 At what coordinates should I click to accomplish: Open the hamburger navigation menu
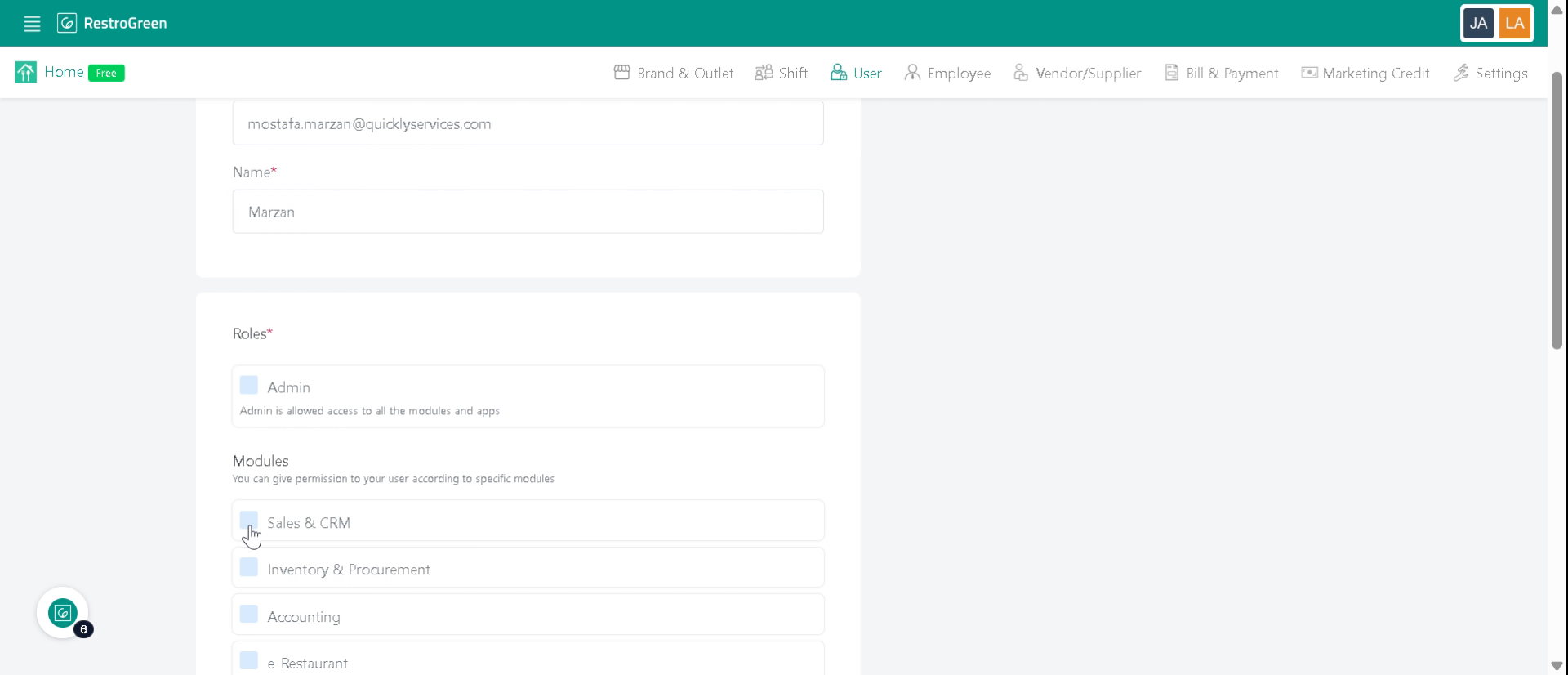tap(32, 24)
